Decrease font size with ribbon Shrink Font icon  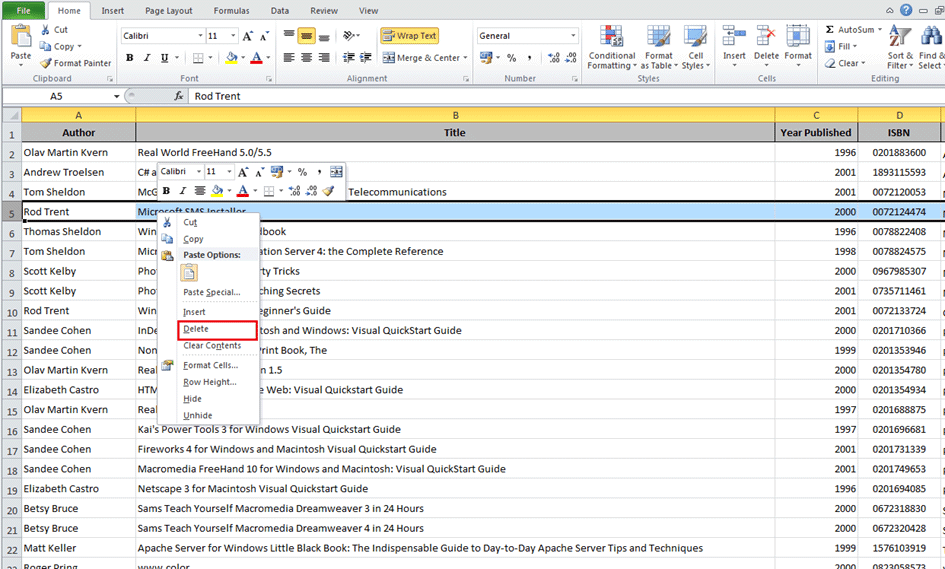[264, 36]
